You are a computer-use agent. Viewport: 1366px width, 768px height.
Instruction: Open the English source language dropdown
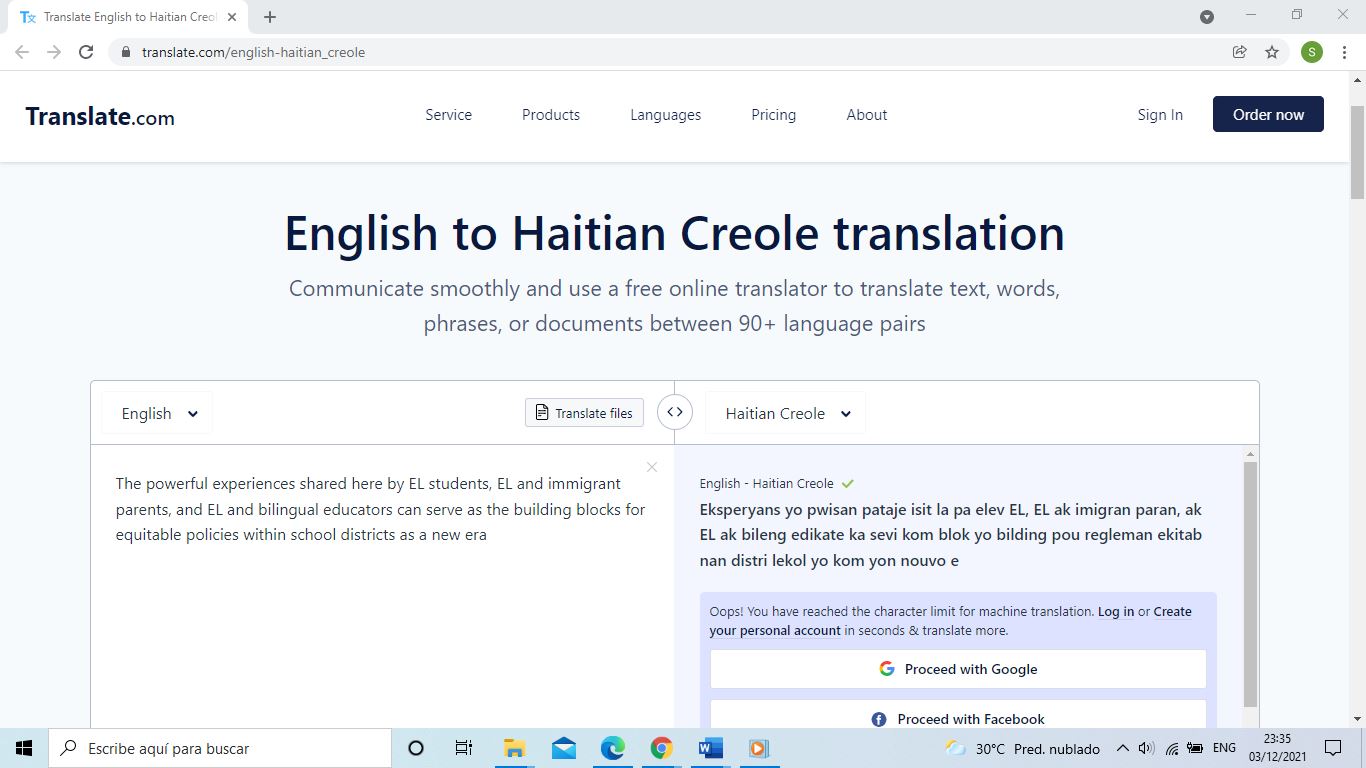tap(158, 413)
